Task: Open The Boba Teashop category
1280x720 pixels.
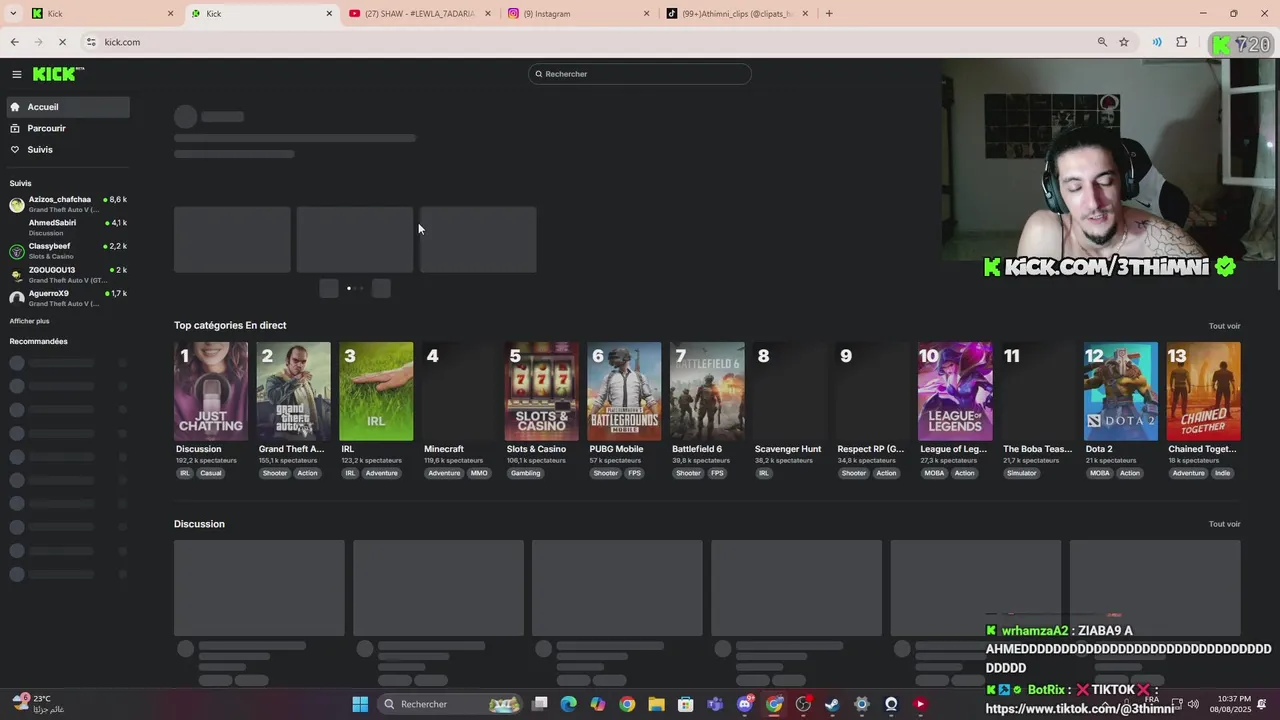Action: [1038, 391]
